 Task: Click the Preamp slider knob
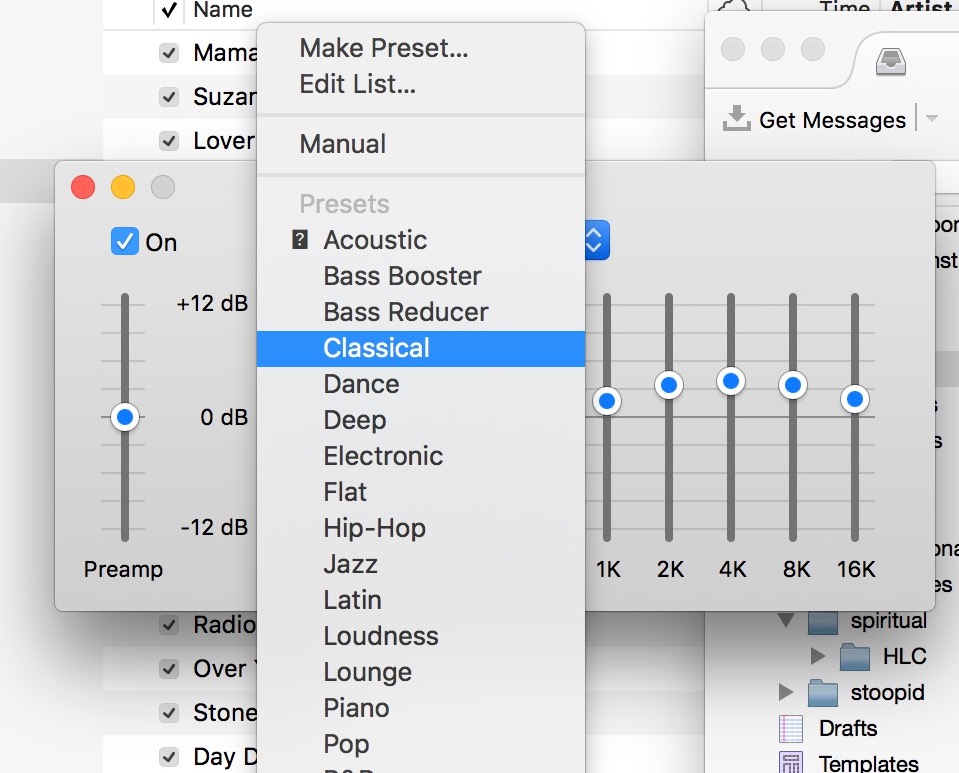click(125, 418)
